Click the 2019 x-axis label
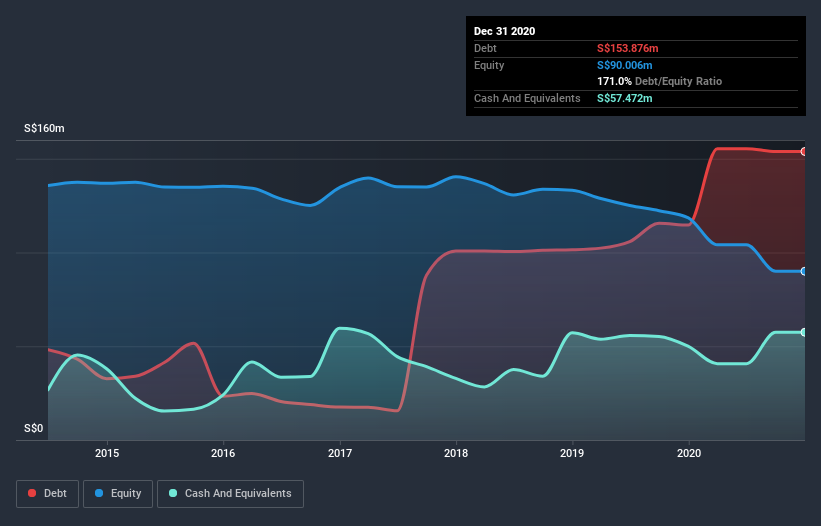821x526 pixels. [x=572, y=453]
